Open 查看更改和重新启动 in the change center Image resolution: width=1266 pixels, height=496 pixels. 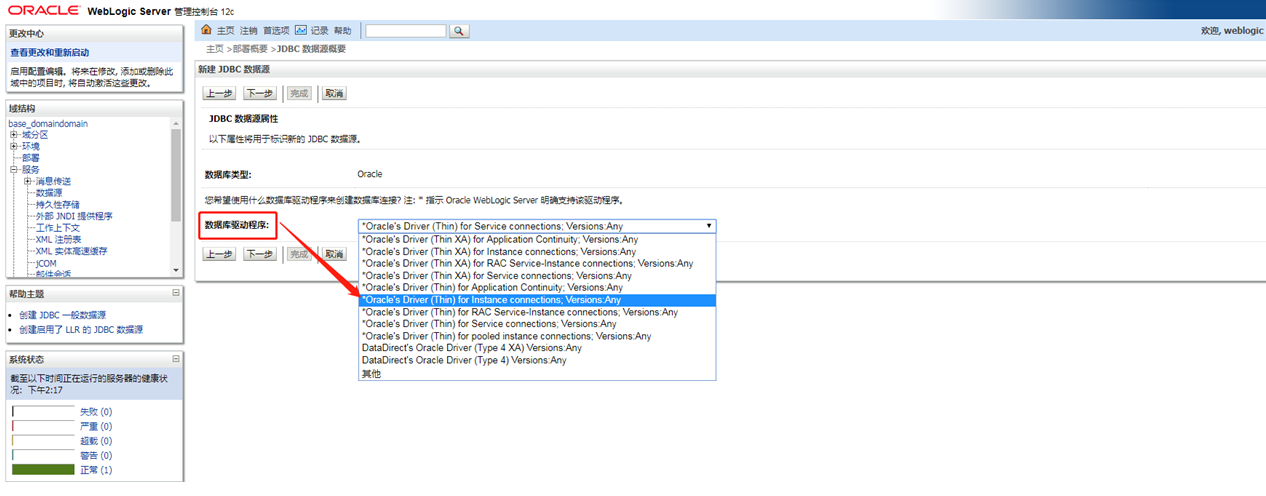[50, 52]
